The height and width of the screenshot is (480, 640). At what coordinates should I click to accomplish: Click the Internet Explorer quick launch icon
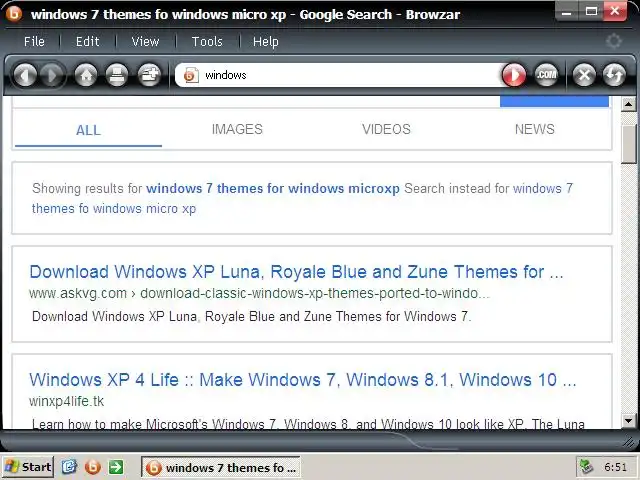point(69,467)
